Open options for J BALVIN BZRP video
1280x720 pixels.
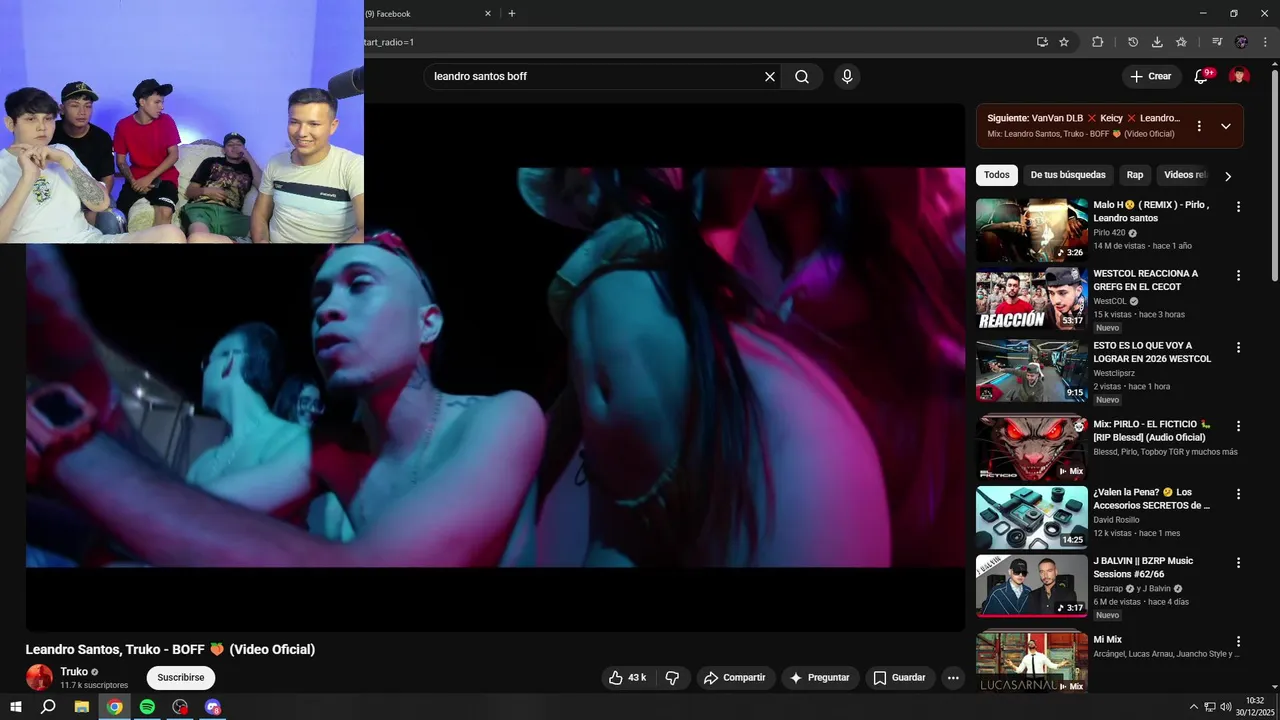tap(1238, 563)
